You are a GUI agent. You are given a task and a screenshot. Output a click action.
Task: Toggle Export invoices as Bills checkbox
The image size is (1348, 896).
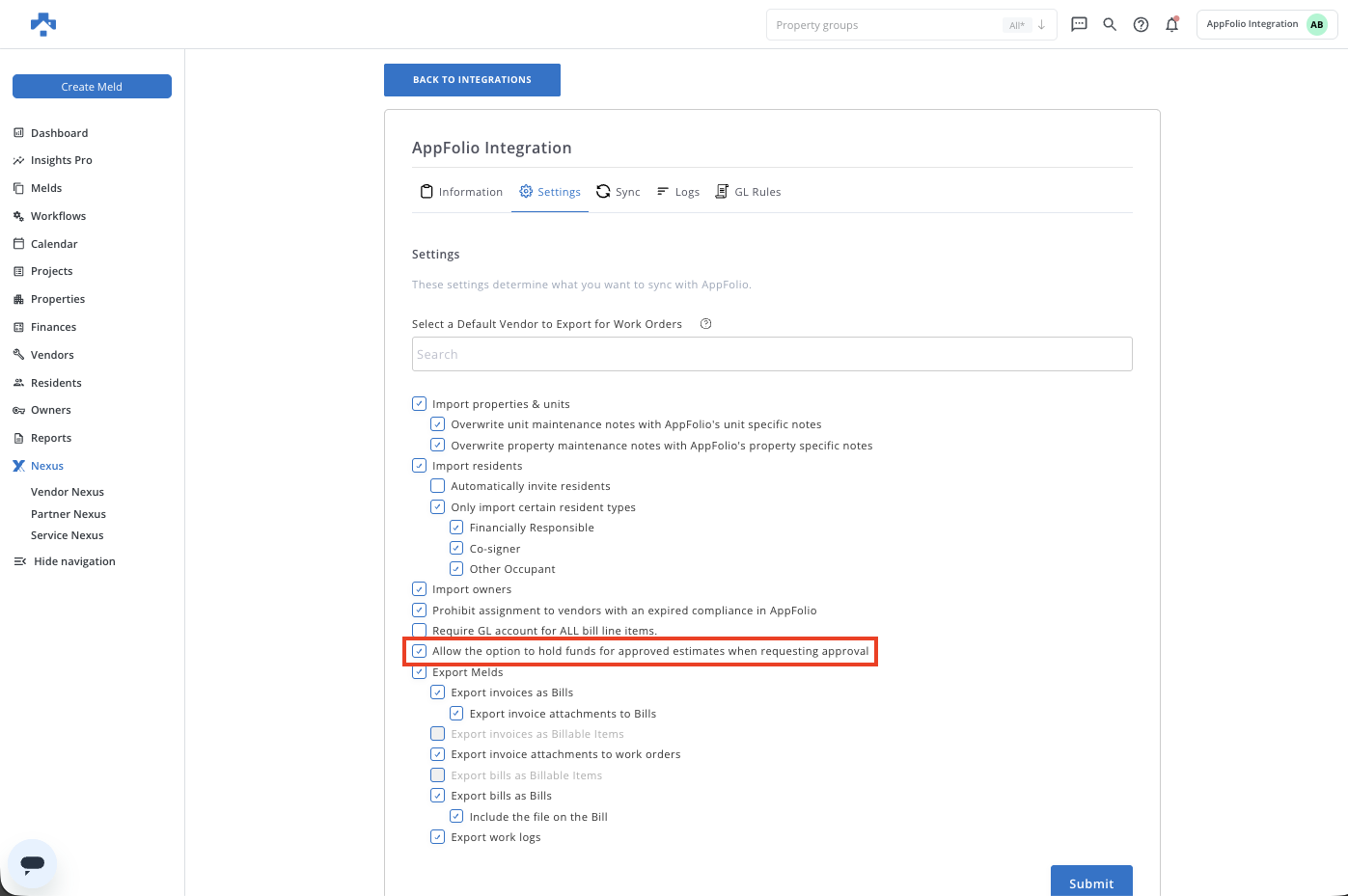437,692
